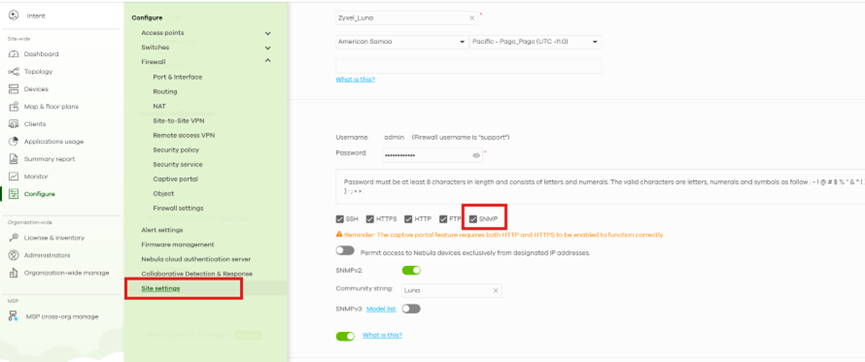
Task: Open the American Samoa country dropdown
Action: (402, 42)
